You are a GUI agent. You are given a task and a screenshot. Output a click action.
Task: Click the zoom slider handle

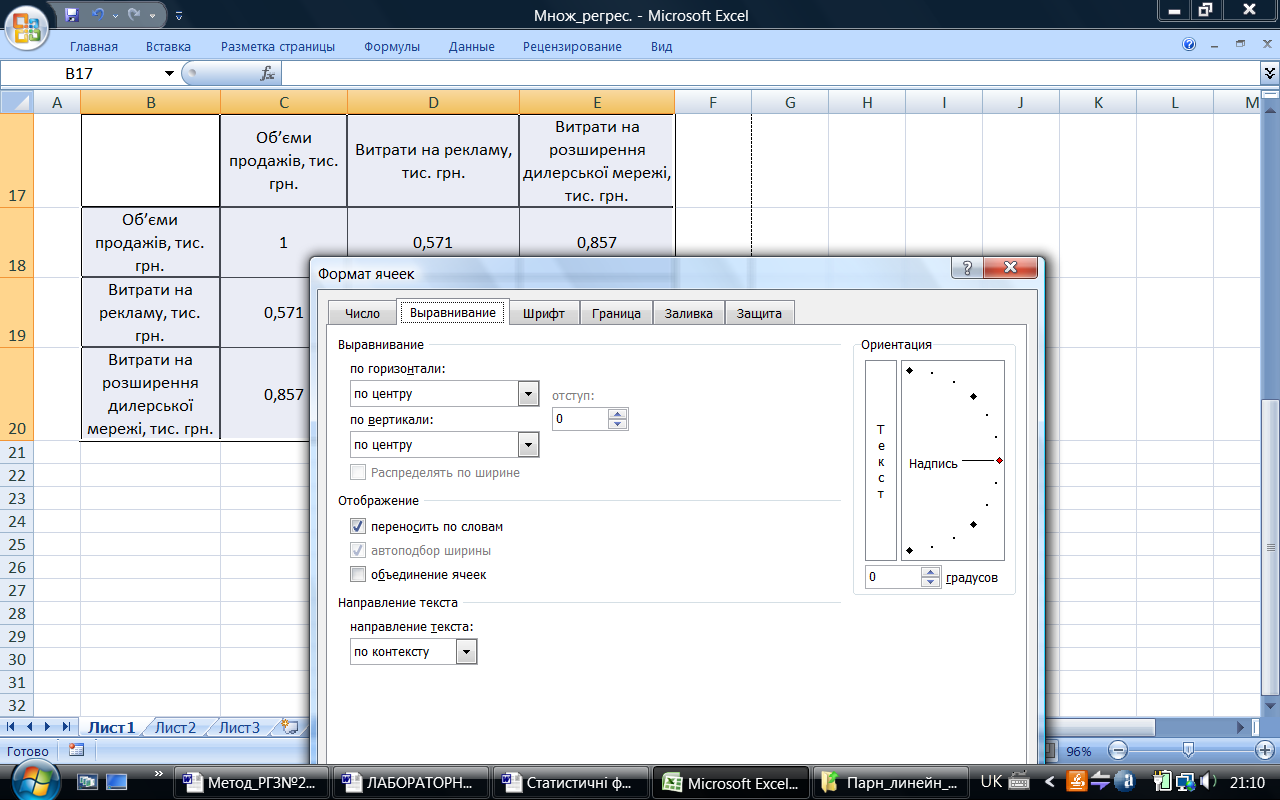click(x=1187, y=751)
